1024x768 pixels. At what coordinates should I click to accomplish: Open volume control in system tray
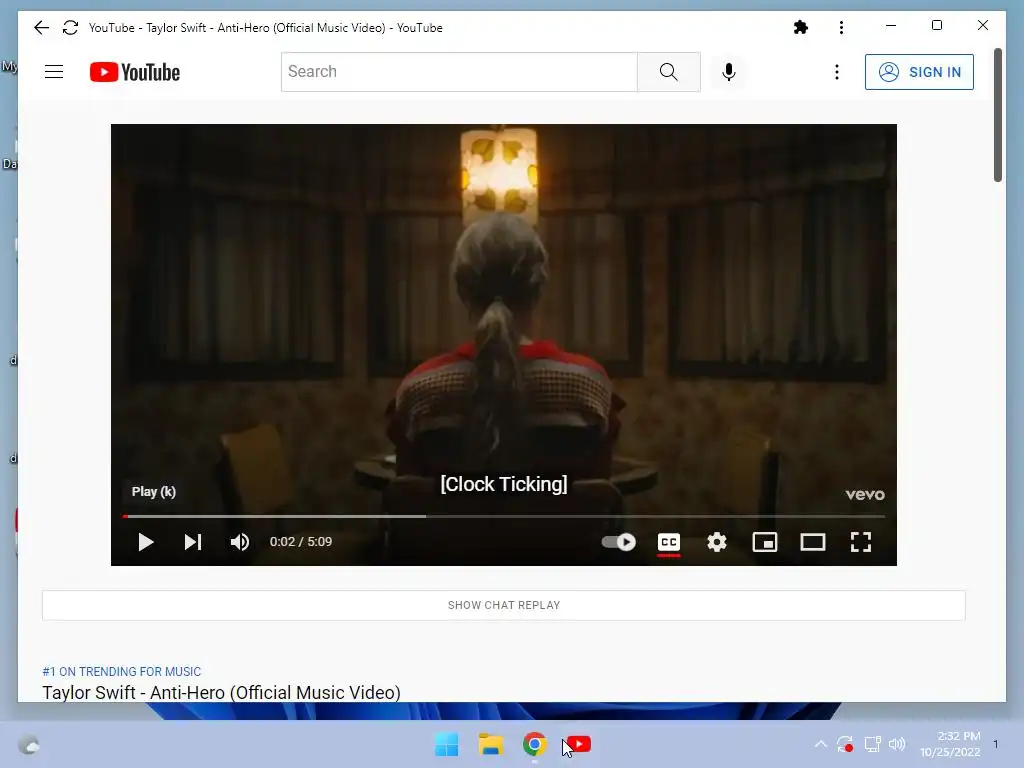tap(897, 744)
